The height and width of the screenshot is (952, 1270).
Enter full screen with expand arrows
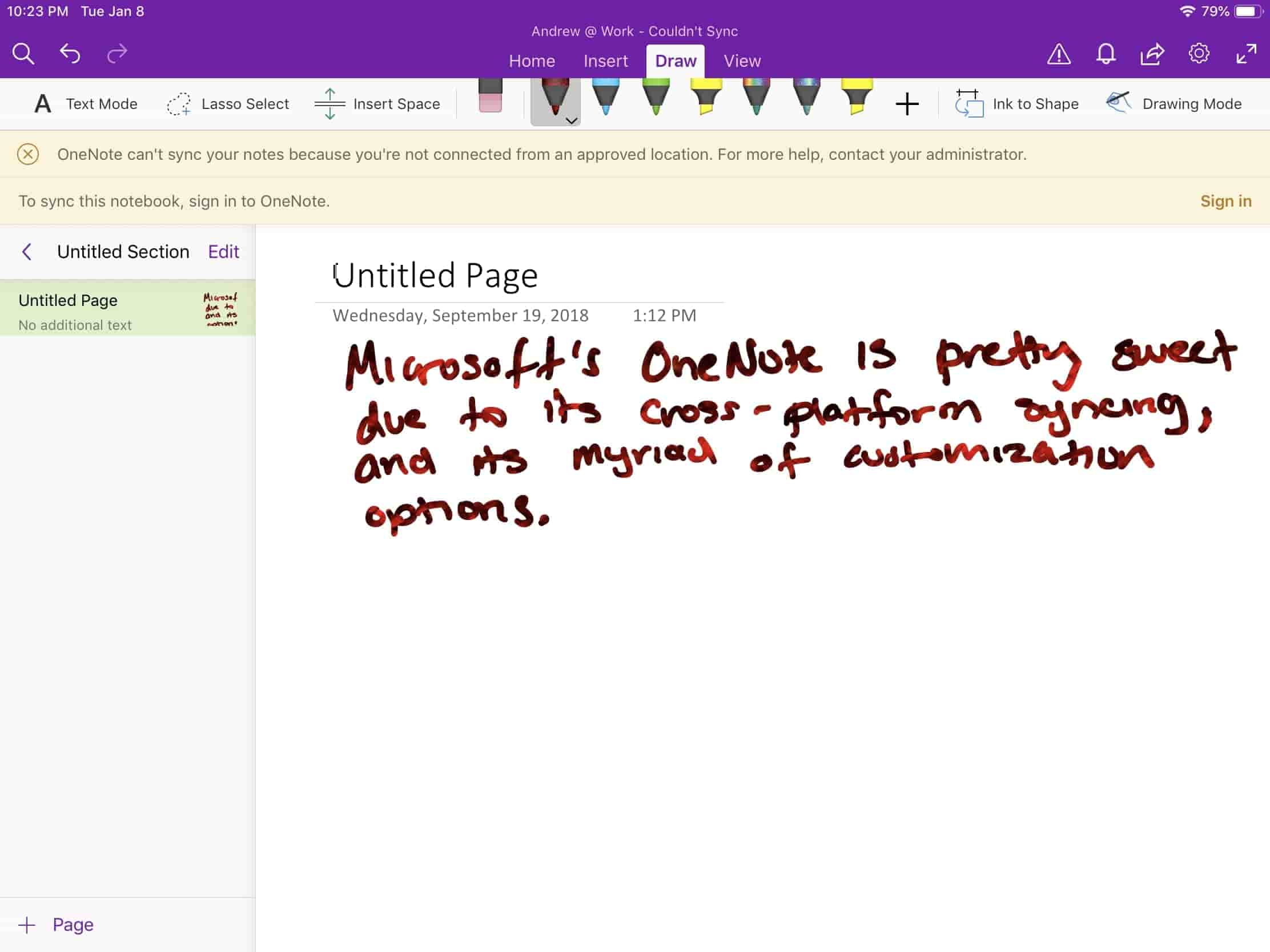pos(1246,54)
